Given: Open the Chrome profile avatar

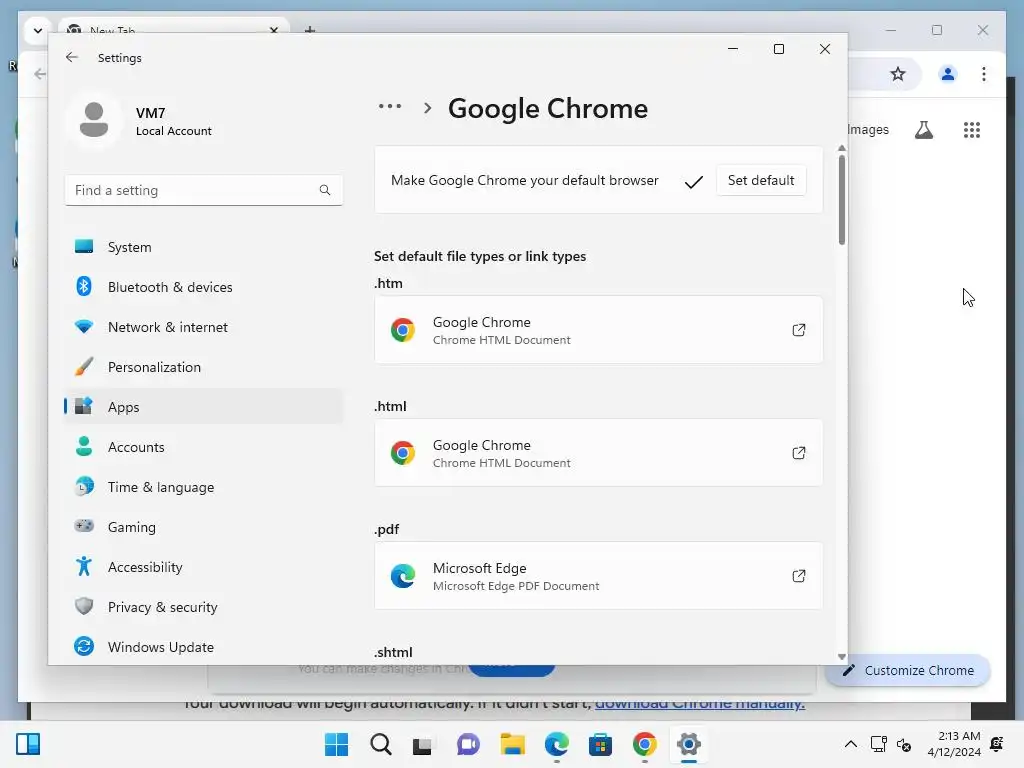Looking at the screenshot, I should 948,74.
